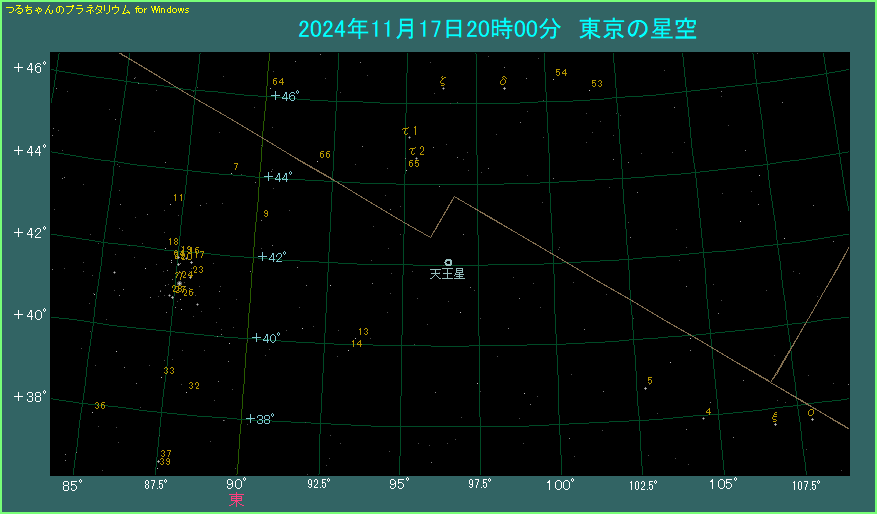Image resolution: width=877 pixels, height=514 pixels.
Task: Click star number 5 near lower right
Action: [x=649, y=381]
